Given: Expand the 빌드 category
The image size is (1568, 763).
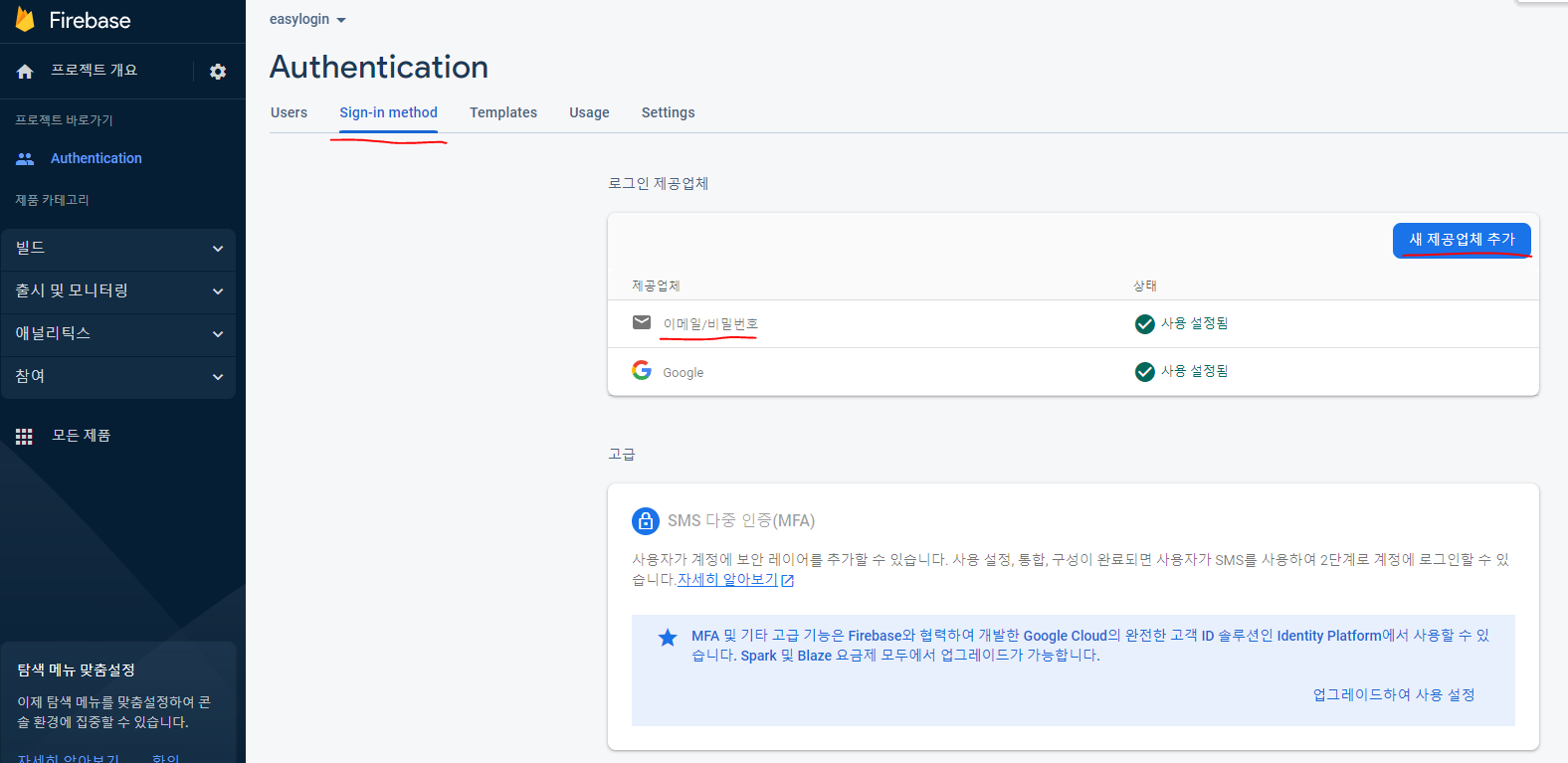Looking at the screenshot, I should [x=117, y=249].
